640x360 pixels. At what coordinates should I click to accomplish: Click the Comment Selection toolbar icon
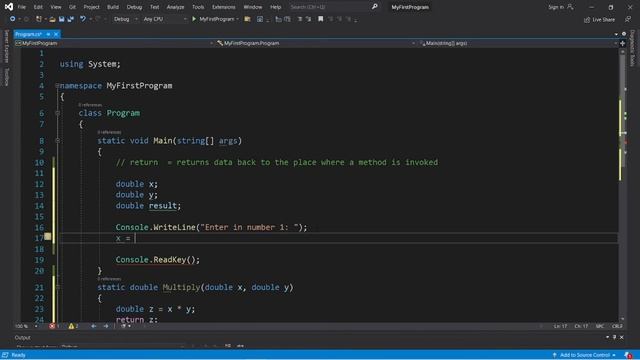[300, 19]
